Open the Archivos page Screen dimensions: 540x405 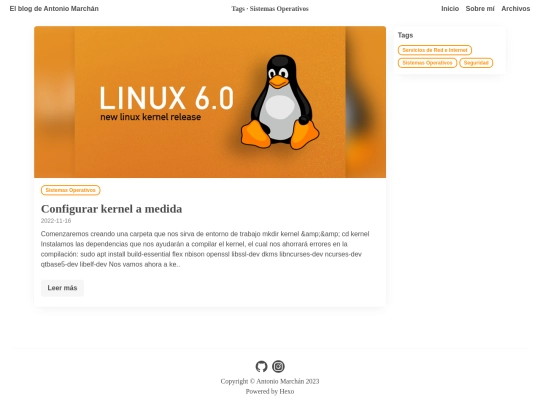point(515,9)
